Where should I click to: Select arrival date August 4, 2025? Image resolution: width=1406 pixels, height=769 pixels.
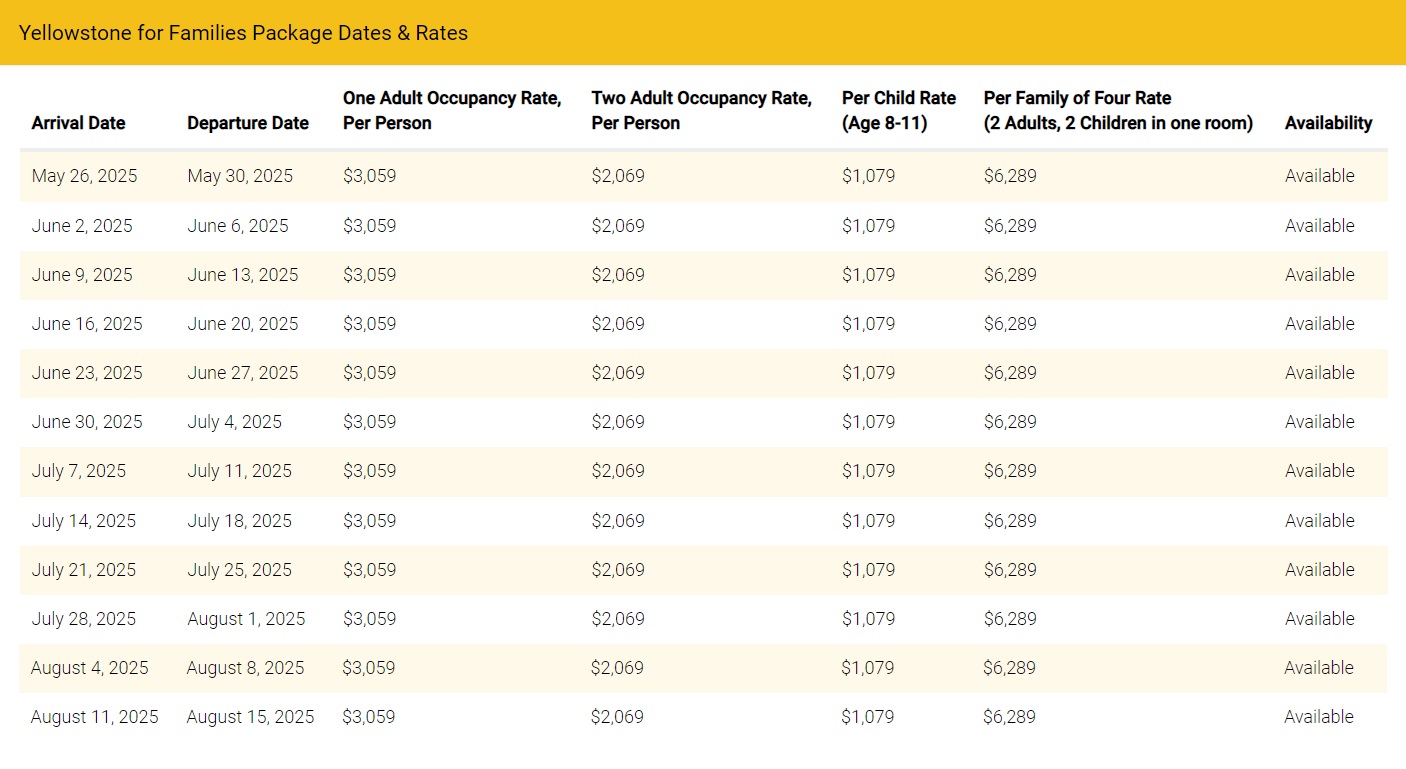pyautogui.click(x=90, y=668)
